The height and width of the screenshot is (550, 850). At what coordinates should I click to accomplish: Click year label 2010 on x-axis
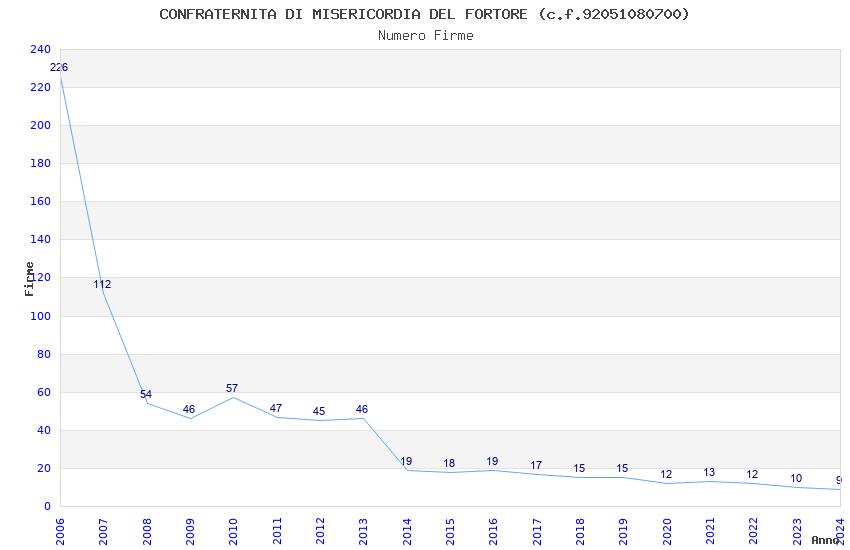234,531
